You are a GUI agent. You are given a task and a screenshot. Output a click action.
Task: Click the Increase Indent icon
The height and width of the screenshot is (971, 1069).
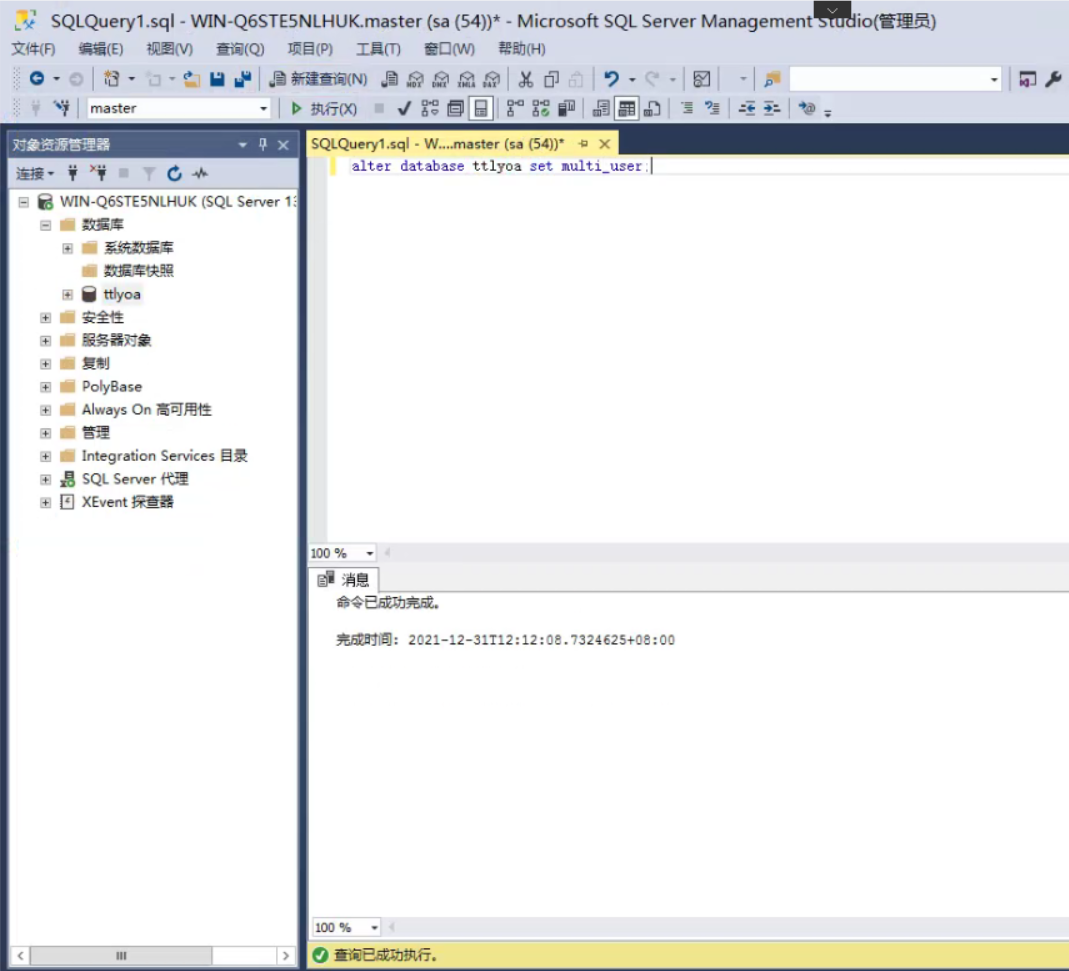coord(772,108)
